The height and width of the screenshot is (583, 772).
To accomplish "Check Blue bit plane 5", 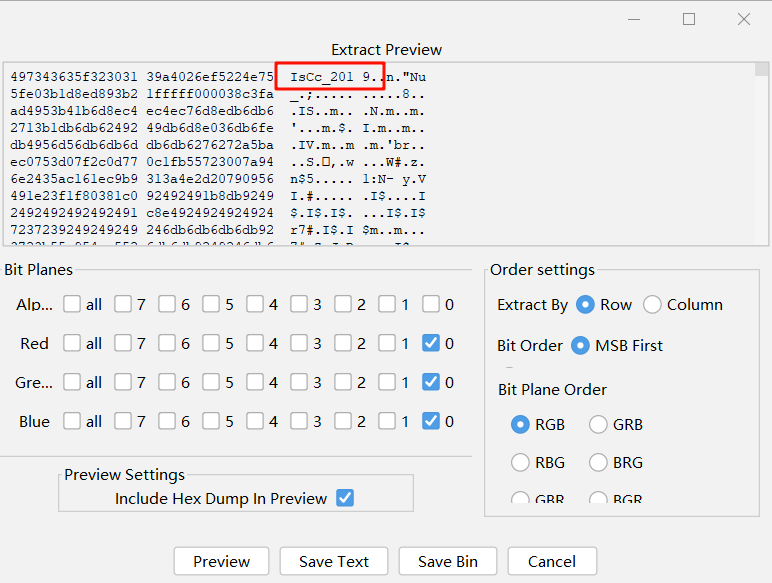I will point(211,421).
